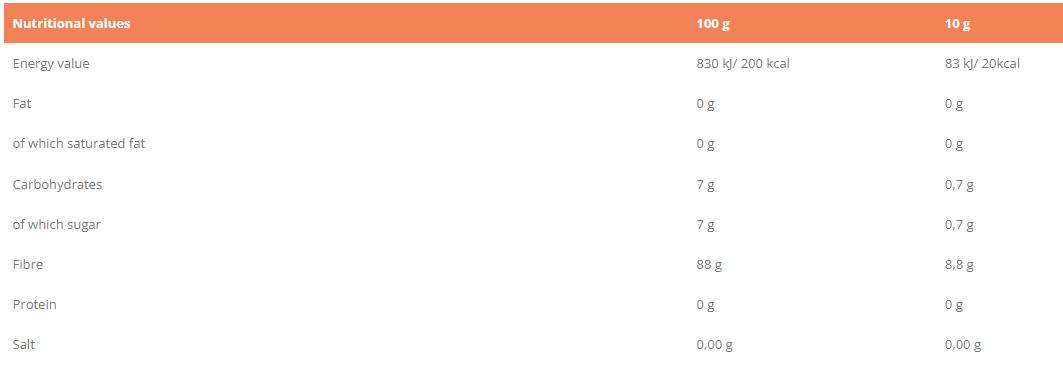This screenshot has height=378, width=1063.
Task: Click the "830 kJ/ 200 kcal" value
Action: pos(743,64)
